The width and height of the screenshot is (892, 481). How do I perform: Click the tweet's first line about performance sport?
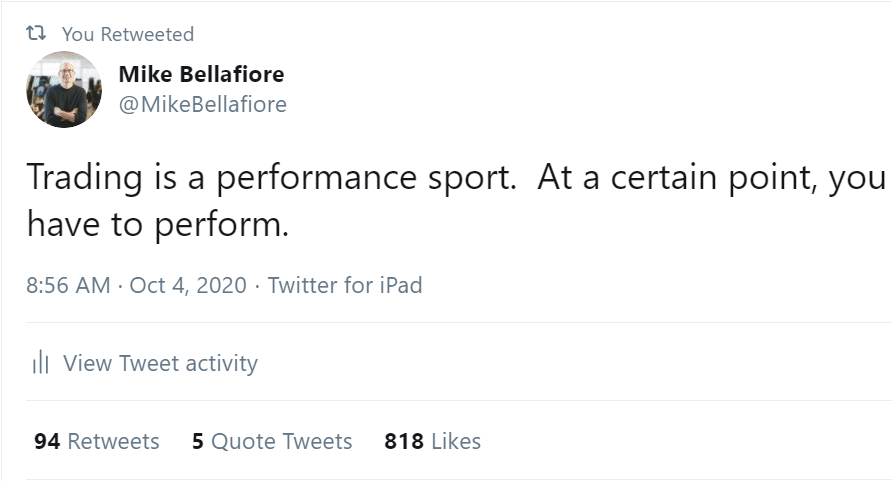coord(456,177)
